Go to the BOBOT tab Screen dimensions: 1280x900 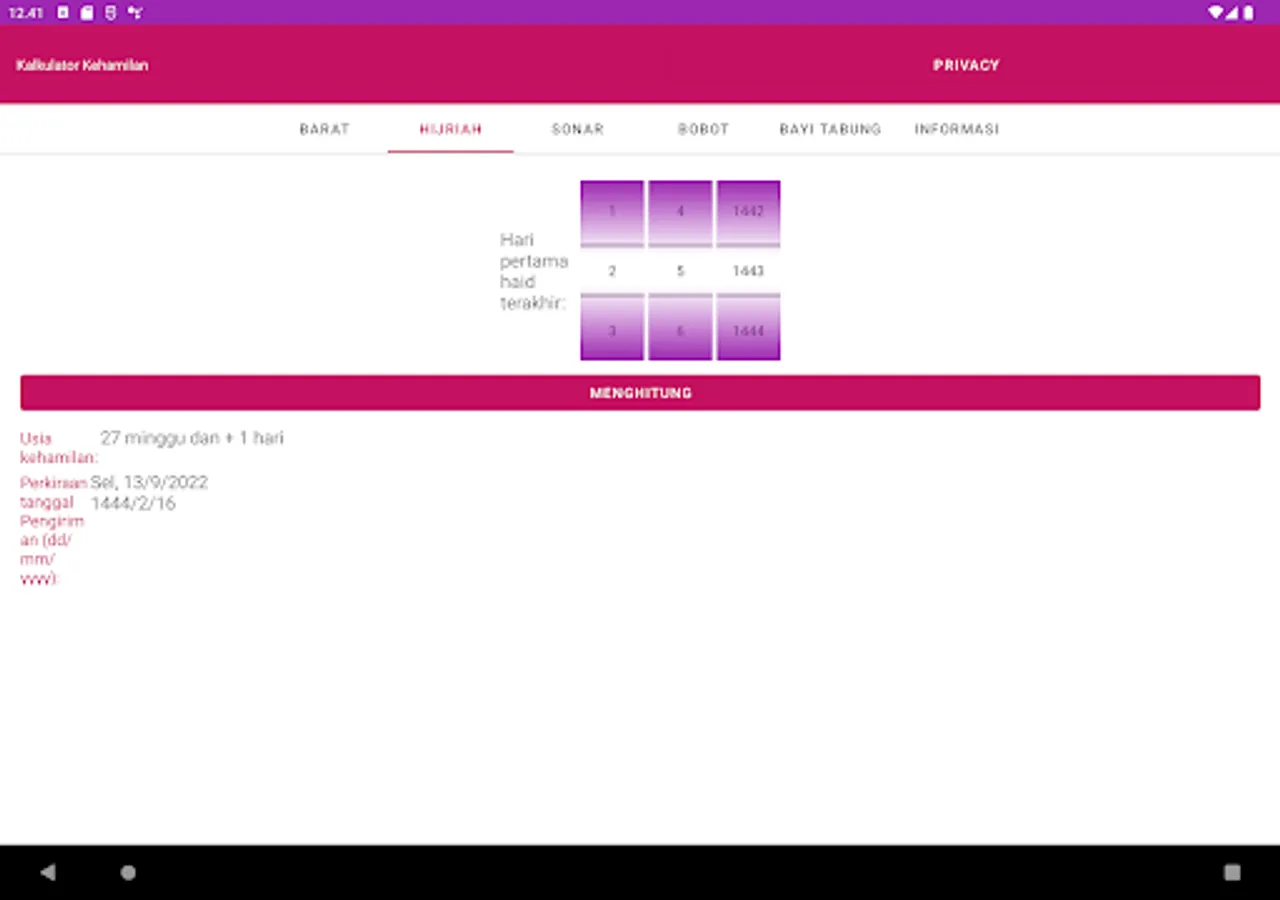[x=703, y=129]
